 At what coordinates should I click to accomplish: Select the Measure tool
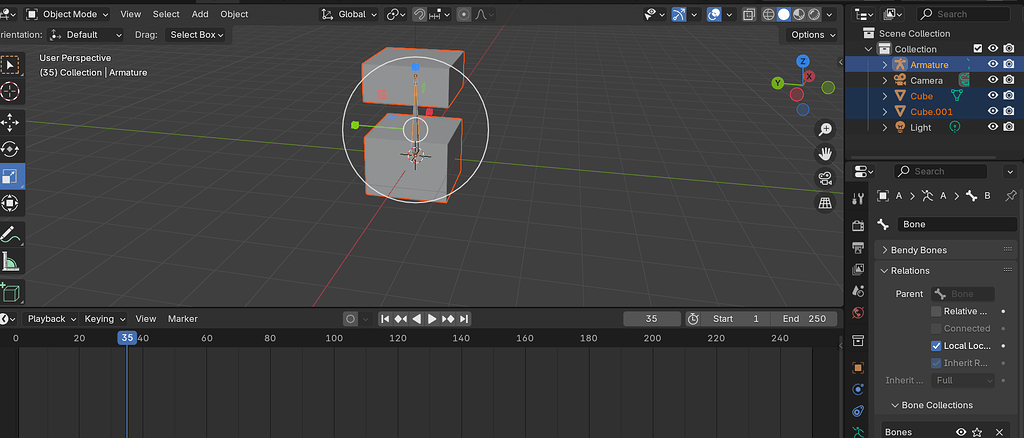pyautogui.click(x=11, y=262)
